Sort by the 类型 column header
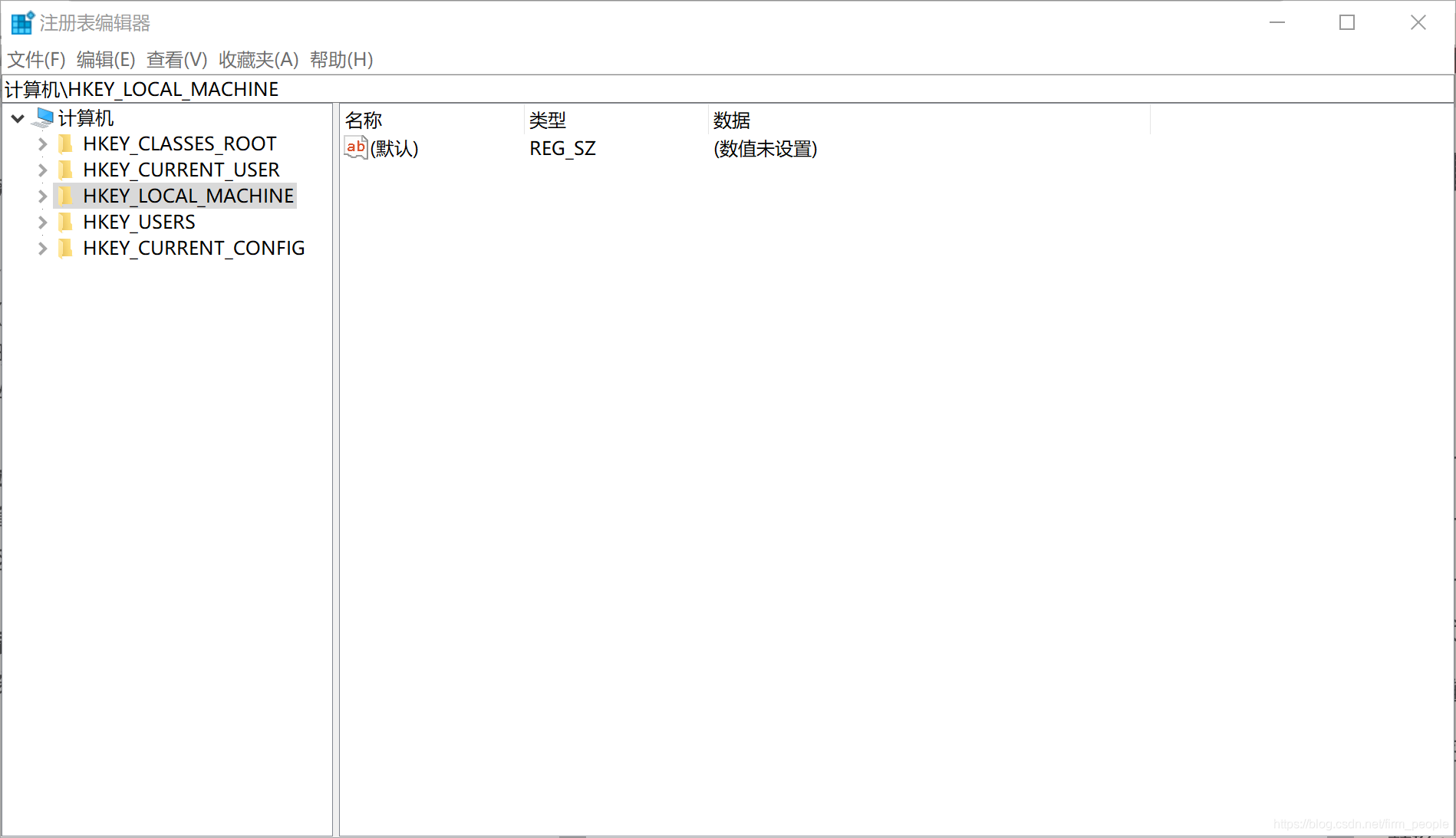 (x=616, y=120)
